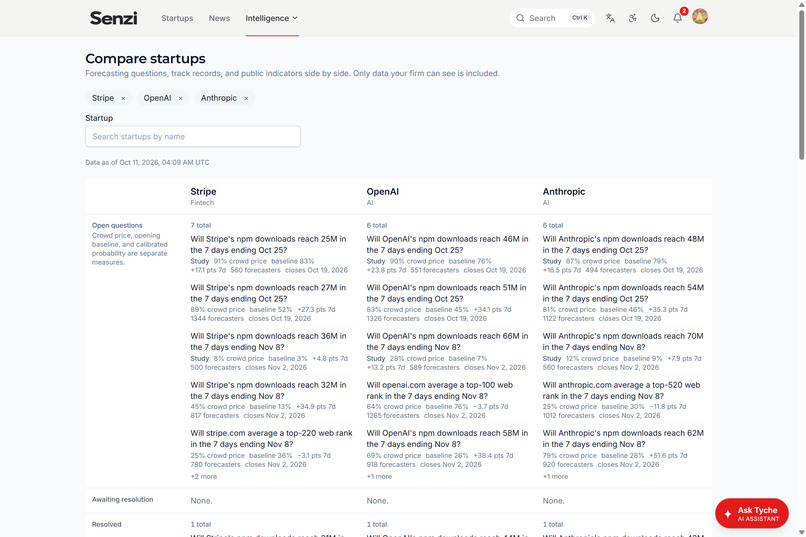Click the page vertical scrollbar
Viewport: 806px width, 537px height.
pyautogui.click(x=801, y=85)
